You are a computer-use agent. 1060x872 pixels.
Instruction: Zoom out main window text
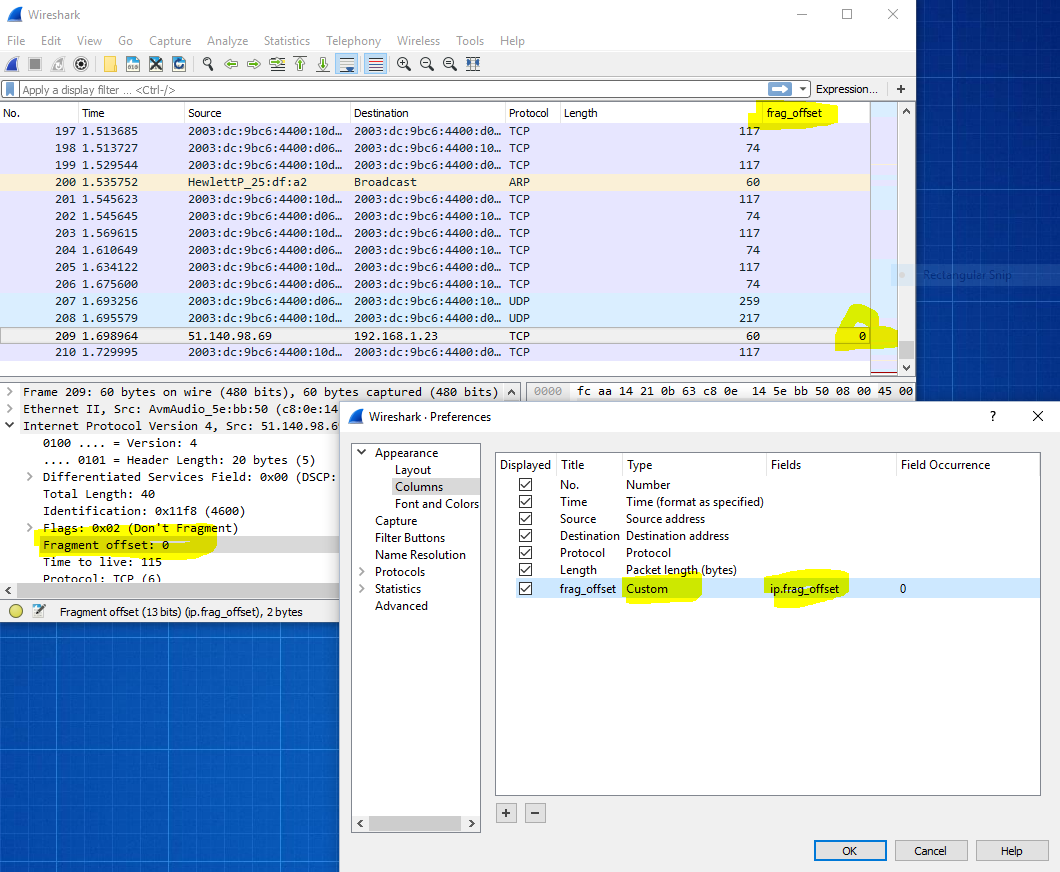pyautogui.click(x=427, y=64)
